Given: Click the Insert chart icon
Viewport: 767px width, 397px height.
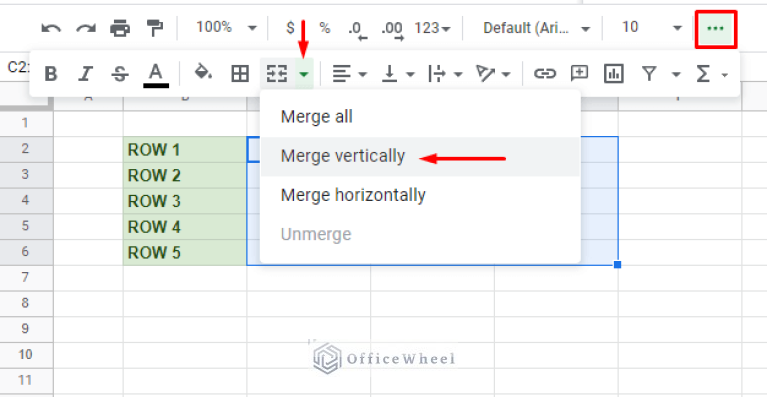Looking at the screenshot, I should point(613,74).
